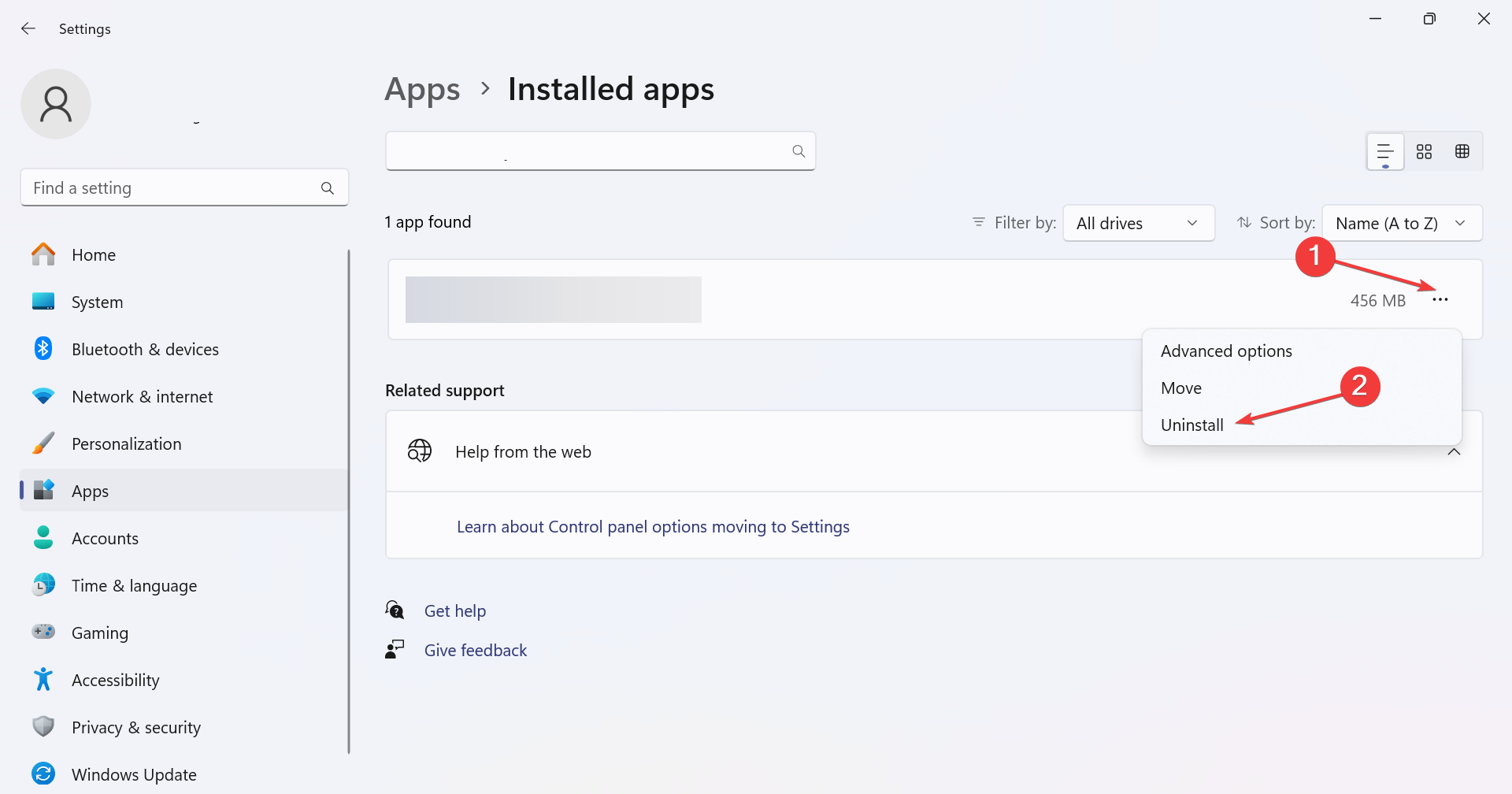Image resolution: width=1512 pixels, height=794 pixels.
Task: Open Time & language settings
Action: (184, 585)
